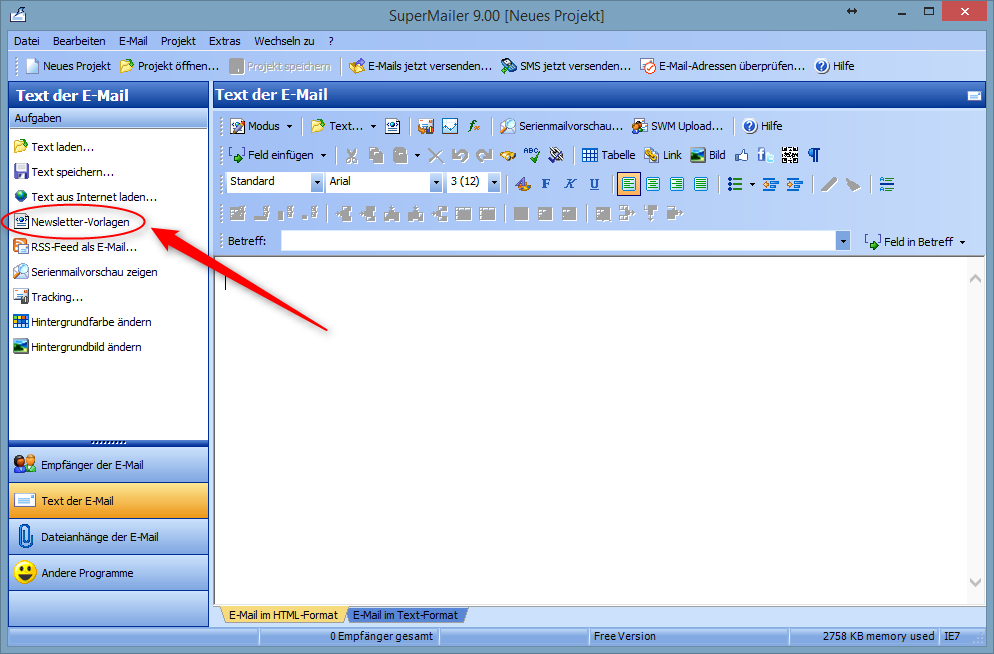Viewport: 994px width, 654px height.
Task: Align text right
Action: pyautogui.click(x=676, y=184)
